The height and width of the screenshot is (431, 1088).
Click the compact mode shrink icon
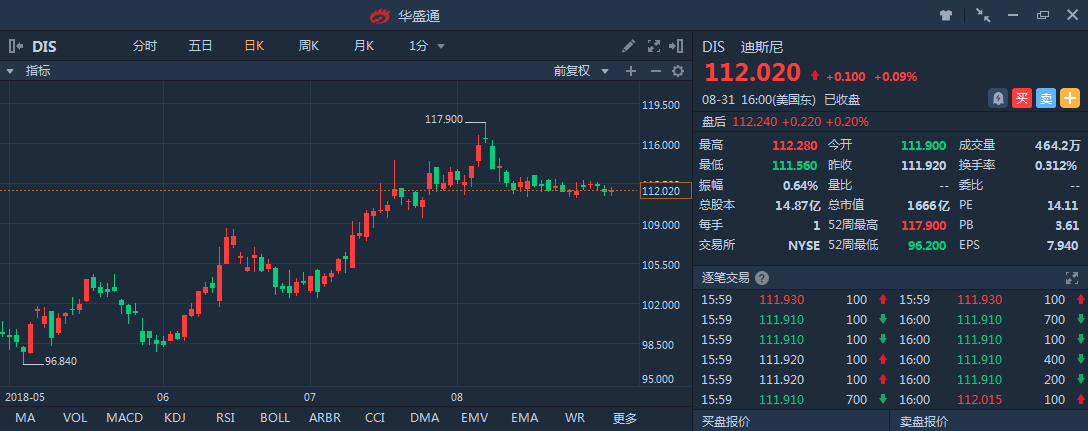(x=983, y=15)
